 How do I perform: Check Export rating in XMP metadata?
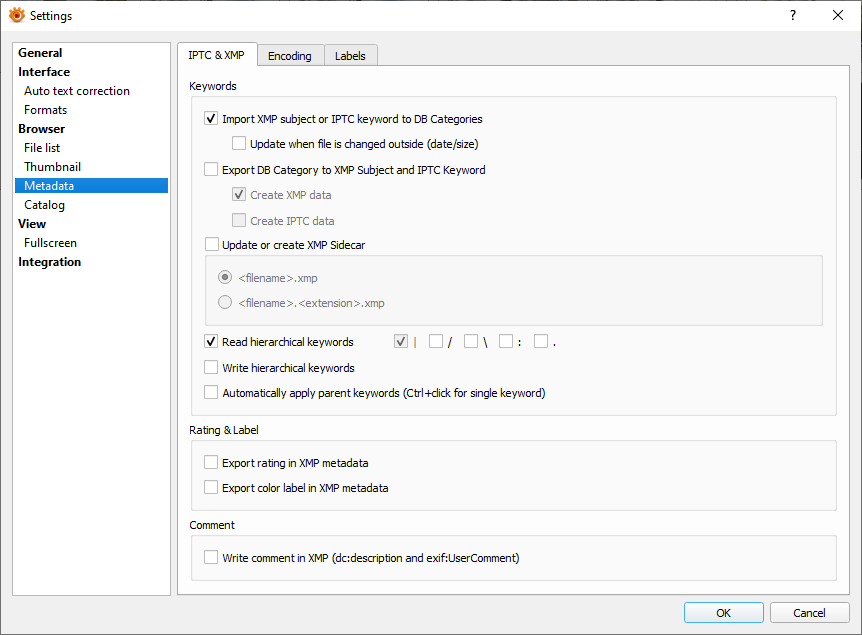211,463
